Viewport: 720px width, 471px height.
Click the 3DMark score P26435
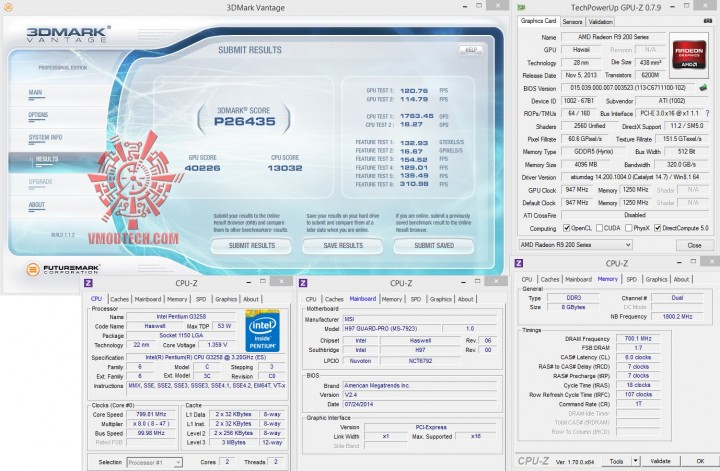(245, 122)
